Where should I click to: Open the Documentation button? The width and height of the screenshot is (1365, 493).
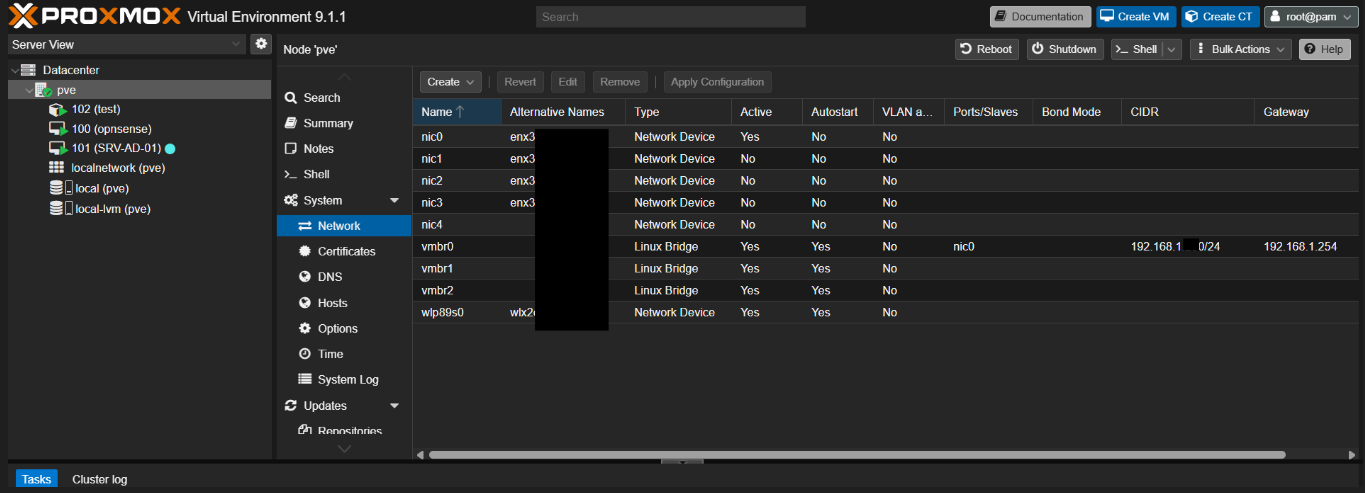(x=1040, y=16)
